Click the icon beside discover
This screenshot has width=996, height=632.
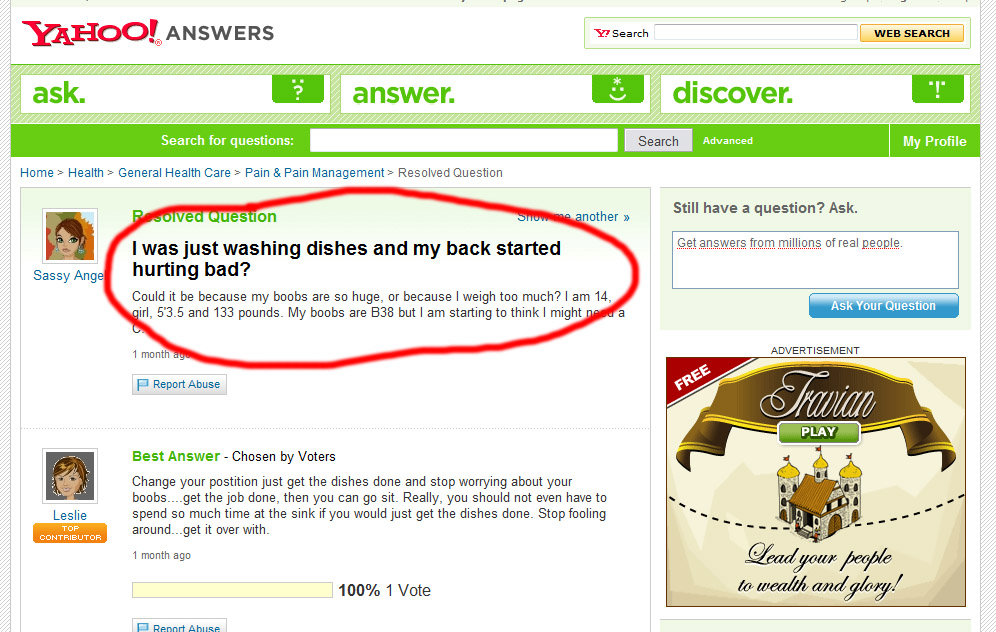[938, 89]
